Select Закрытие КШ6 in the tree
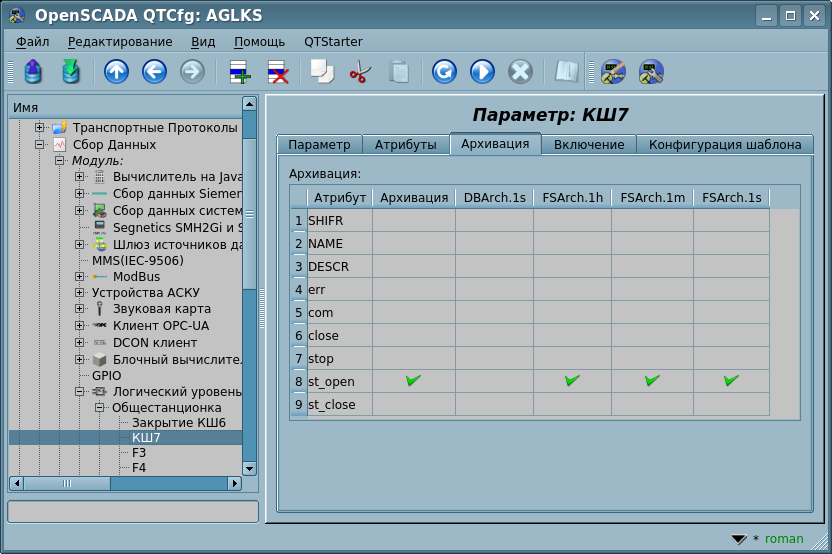The height and width of the screenshot is (554, 832). 179,423
